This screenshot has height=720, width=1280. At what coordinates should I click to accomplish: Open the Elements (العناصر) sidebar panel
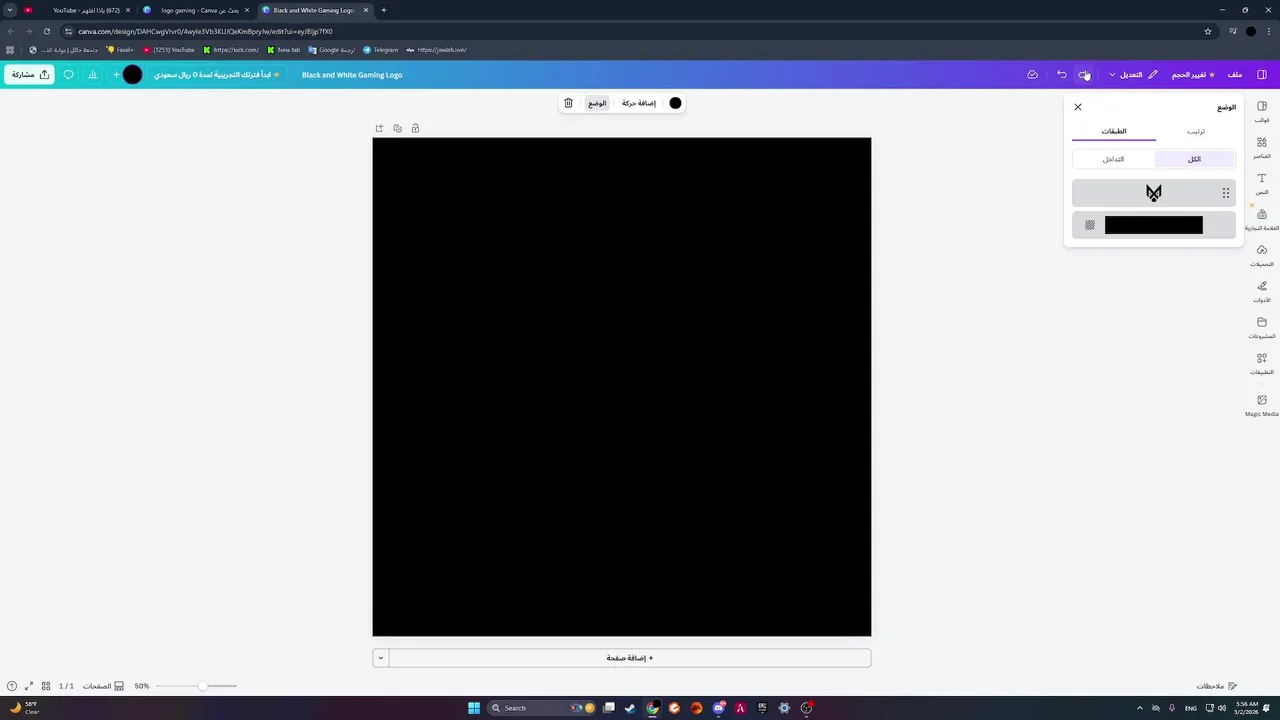point(1262,147)
